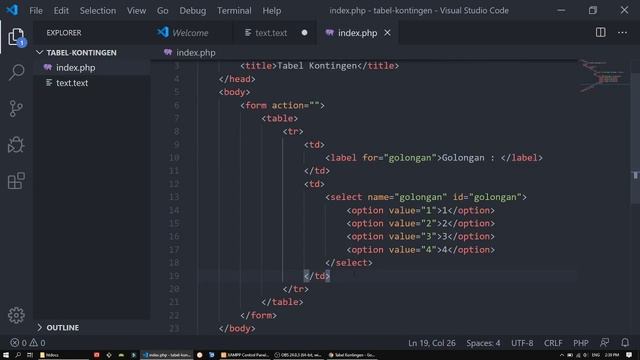Viewport: 640px width, 360px height.
Task: Switch to Tabel Kontingen Chrome taskbar window
Action: [x=352, y=355]
